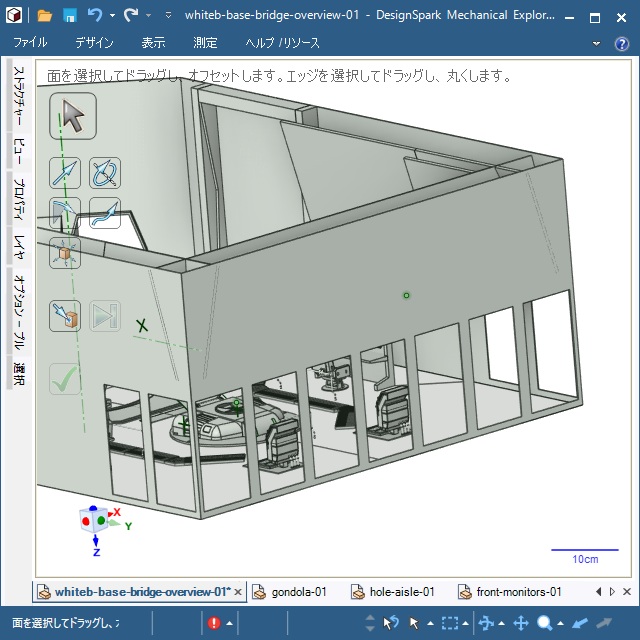Click the green face dot on the orientation cube
Image resolution: width=640 pixels, height=640 pixels.
coord(101,520)
